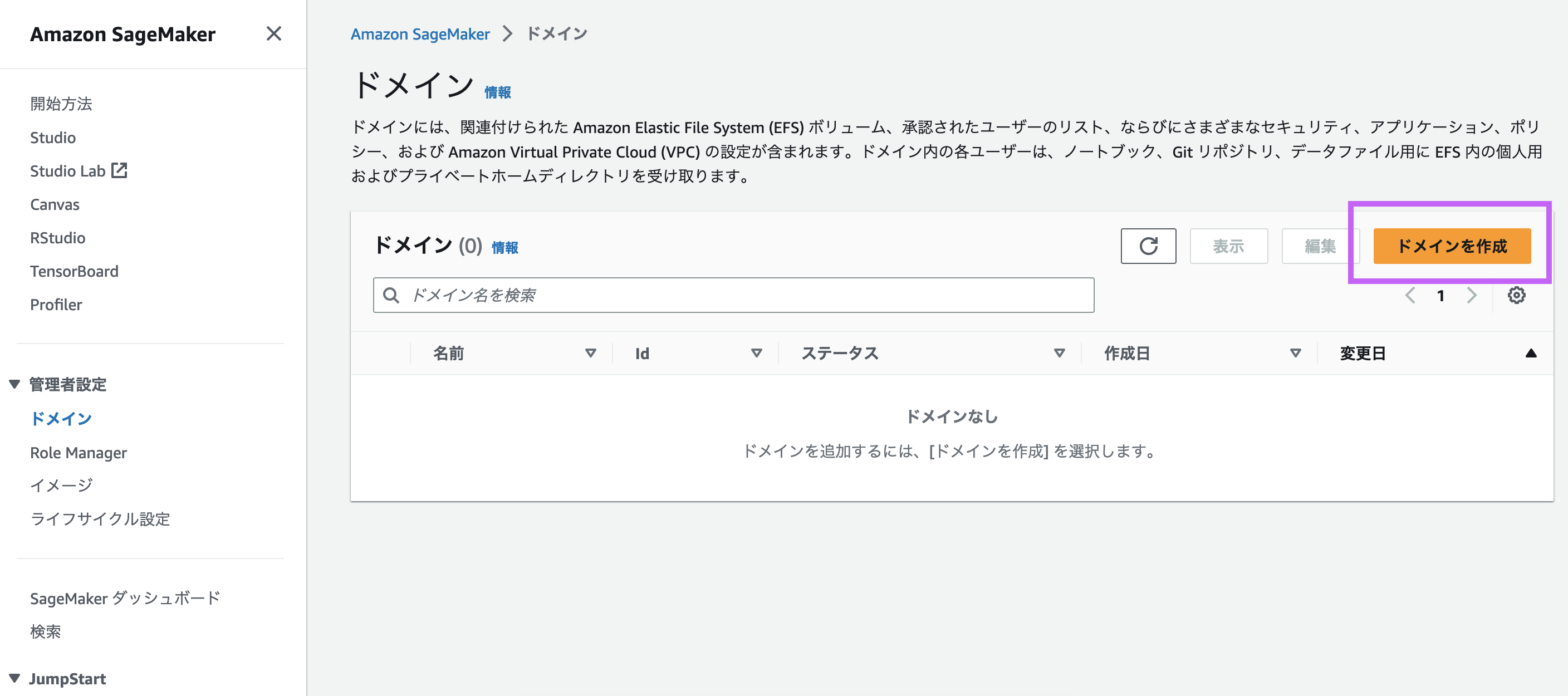The height and width of the screenshot is (696, 1568).
Task: Open 開始方法 in sidebar
Action: click(61, 104)
